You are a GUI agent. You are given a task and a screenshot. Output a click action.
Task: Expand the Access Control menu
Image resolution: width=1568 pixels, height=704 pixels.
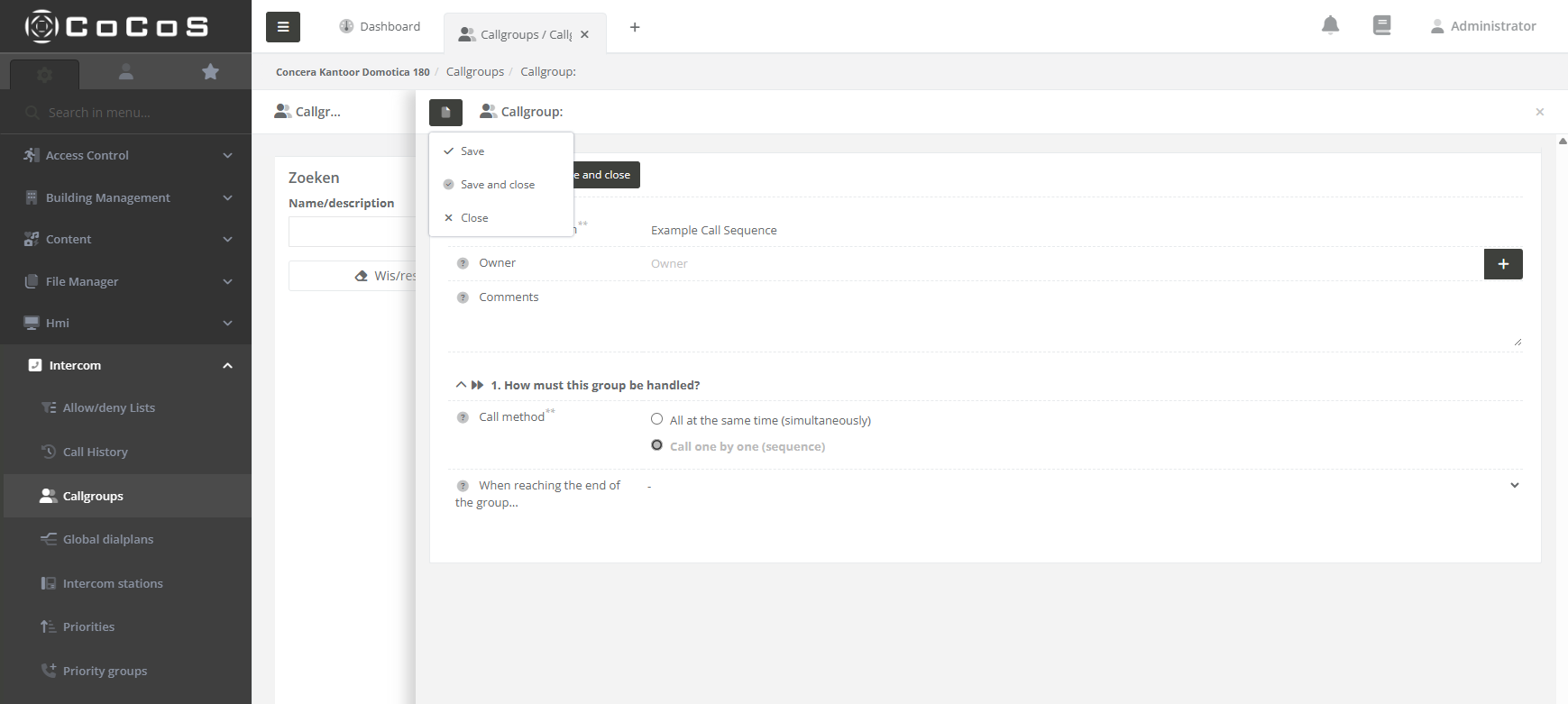click(126, 155)
